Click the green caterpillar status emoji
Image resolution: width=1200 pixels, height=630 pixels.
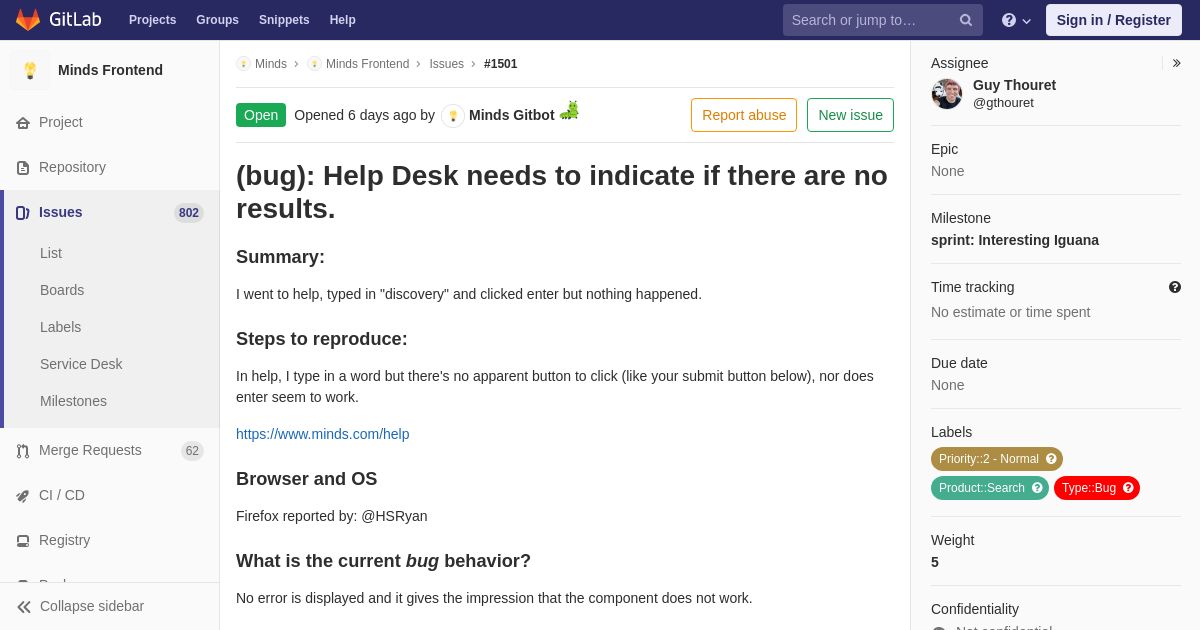569,110
